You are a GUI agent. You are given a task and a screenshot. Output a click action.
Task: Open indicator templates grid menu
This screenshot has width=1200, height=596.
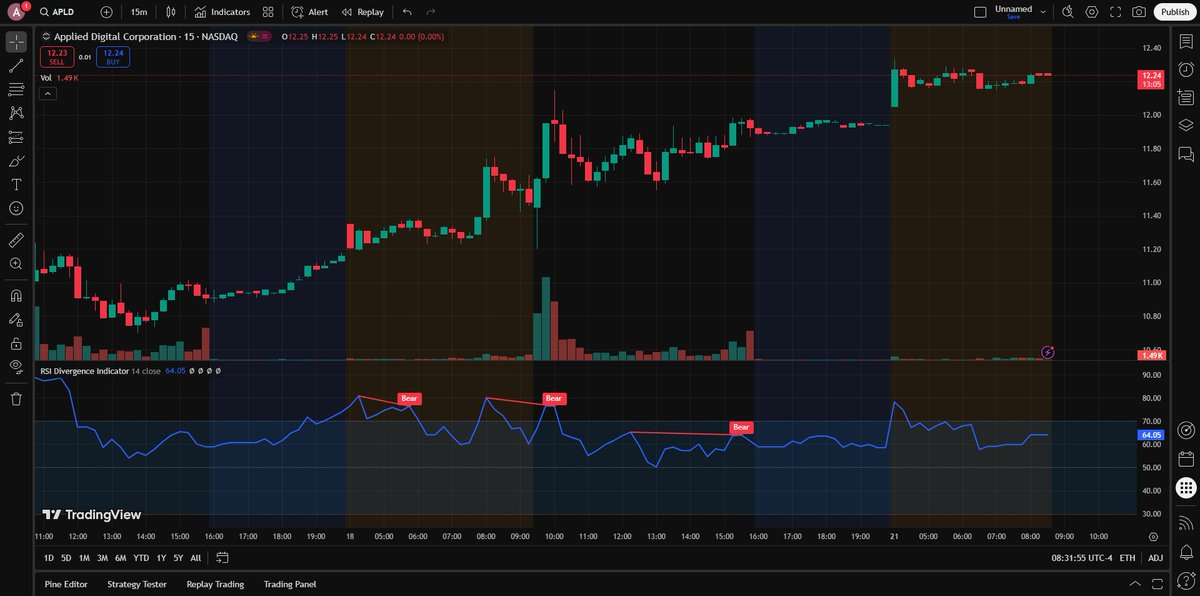point(268,12)
